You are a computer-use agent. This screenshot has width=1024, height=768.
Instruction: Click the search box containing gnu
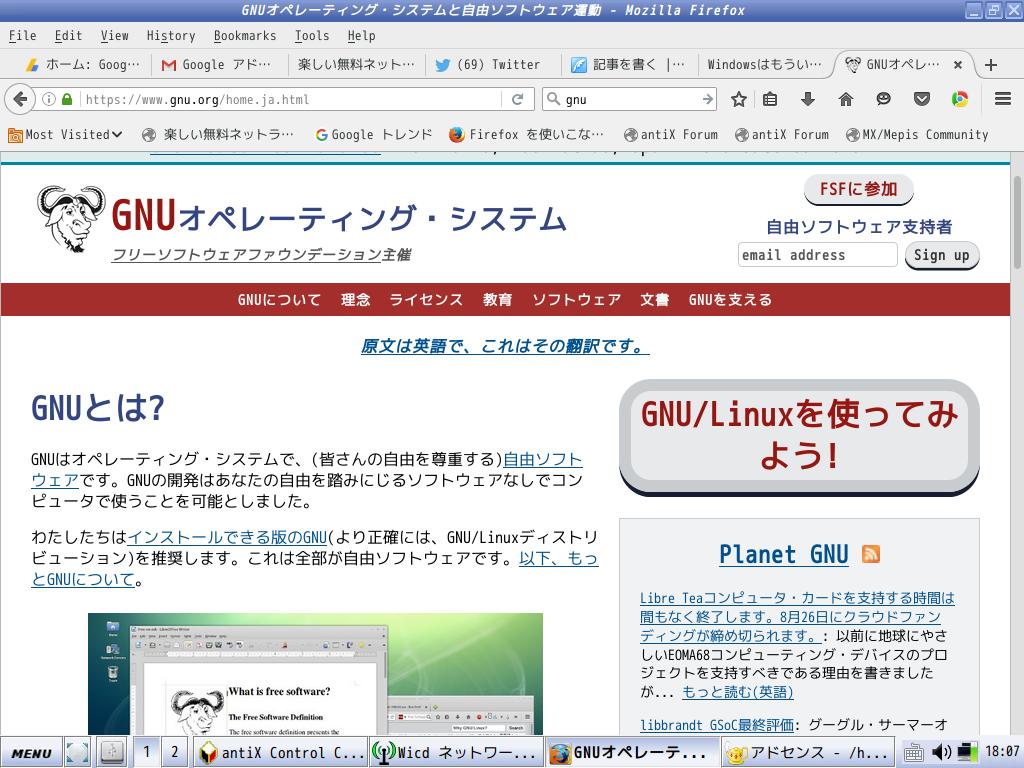pos(630,99)
